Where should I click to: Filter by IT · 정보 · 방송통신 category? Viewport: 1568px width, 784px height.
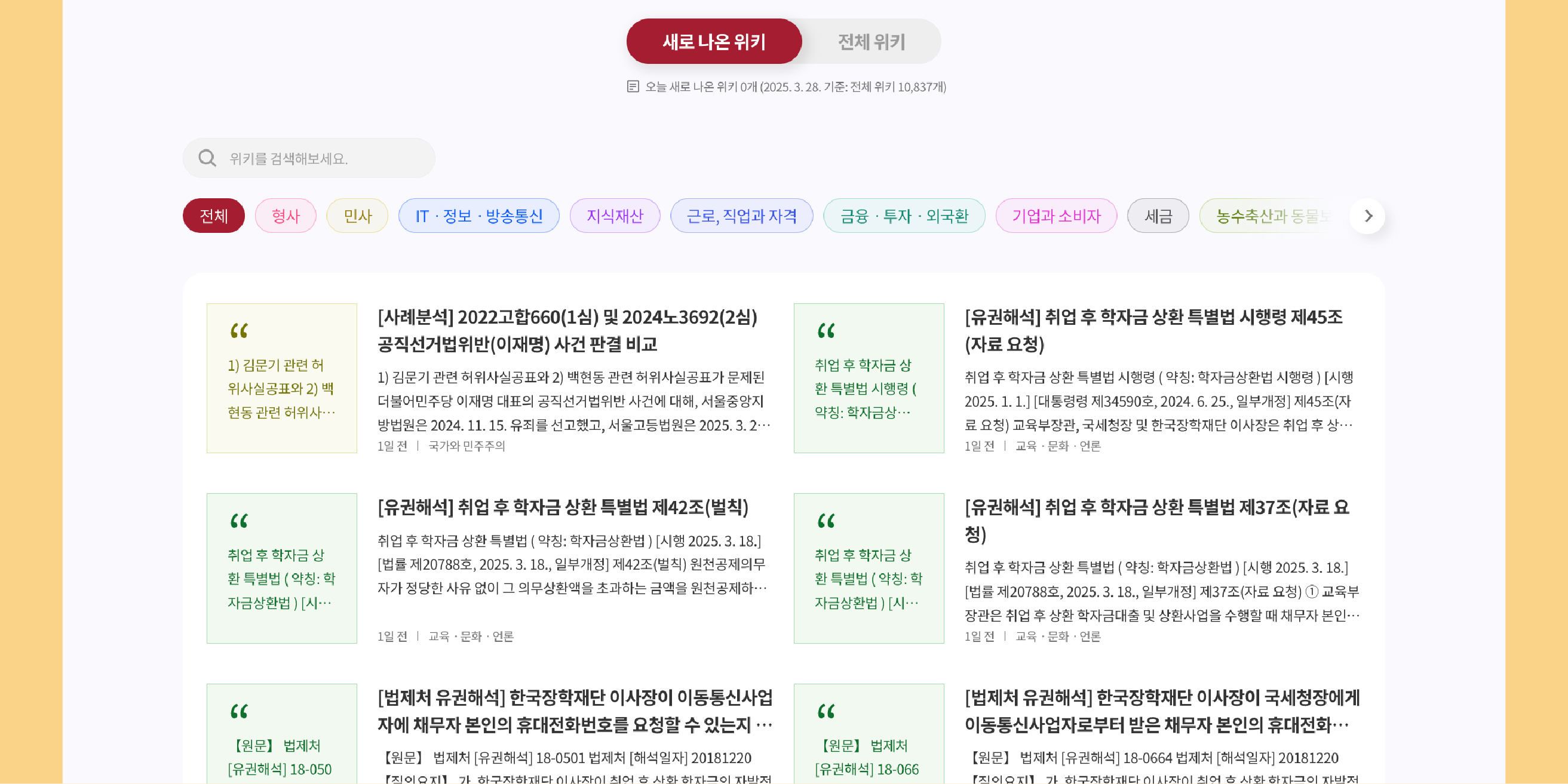click(x=478, y=216)
